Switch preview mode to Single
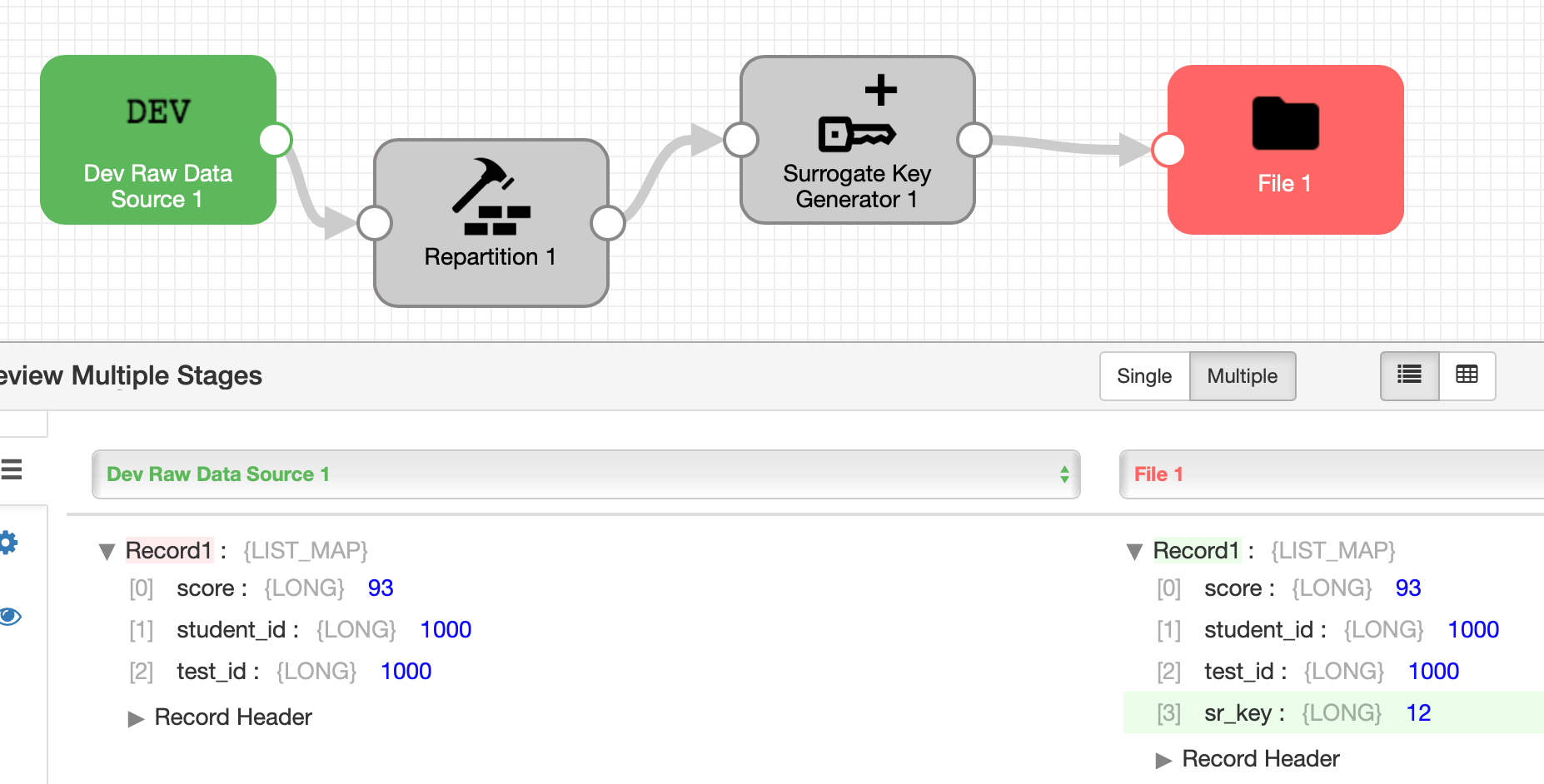Image resolution: width=1544 pixels, height=784 pixels. point(1144,375)
